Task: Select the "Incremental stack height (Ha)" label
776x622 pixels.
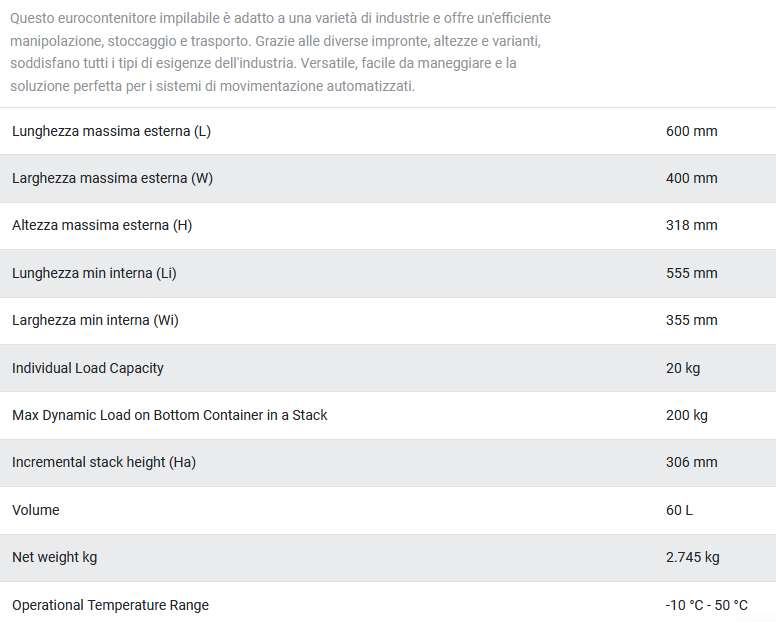Action: (x=104, y=462)
